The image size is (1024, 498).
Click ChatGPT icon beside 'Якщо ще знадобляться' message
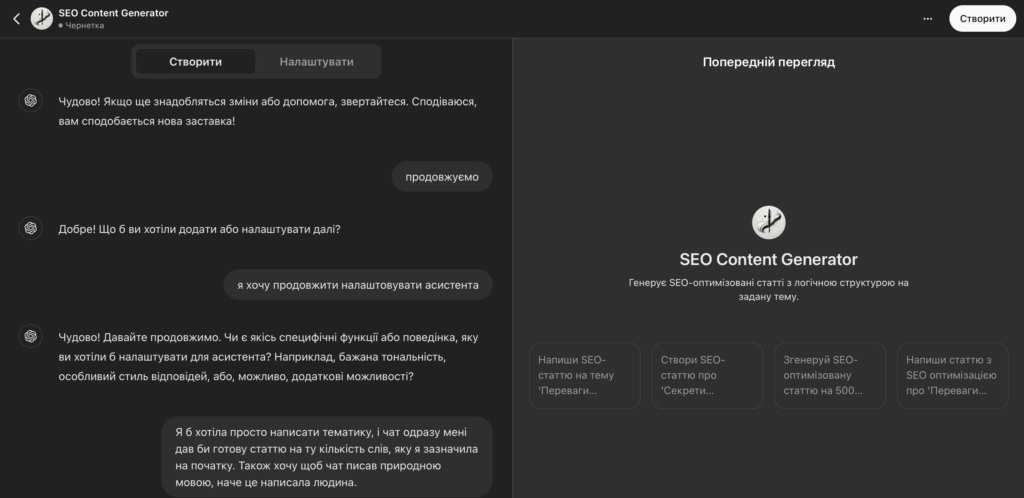[31, 99]
